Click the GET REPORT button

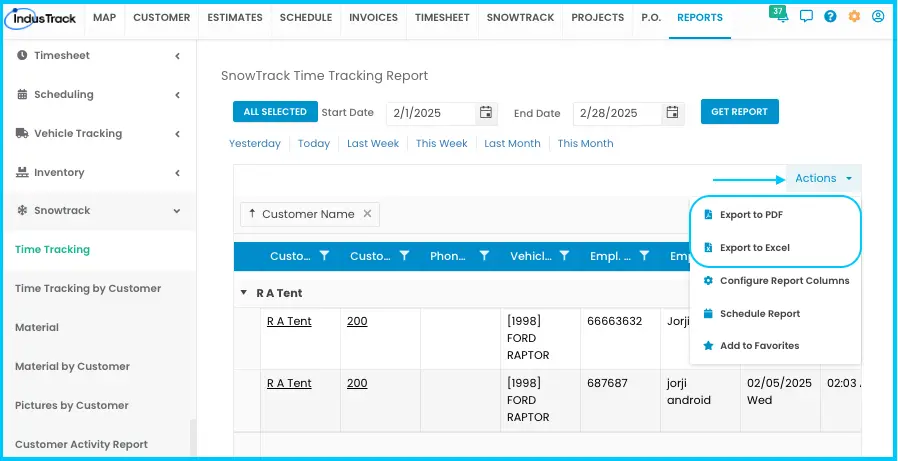tap(739, 112)
